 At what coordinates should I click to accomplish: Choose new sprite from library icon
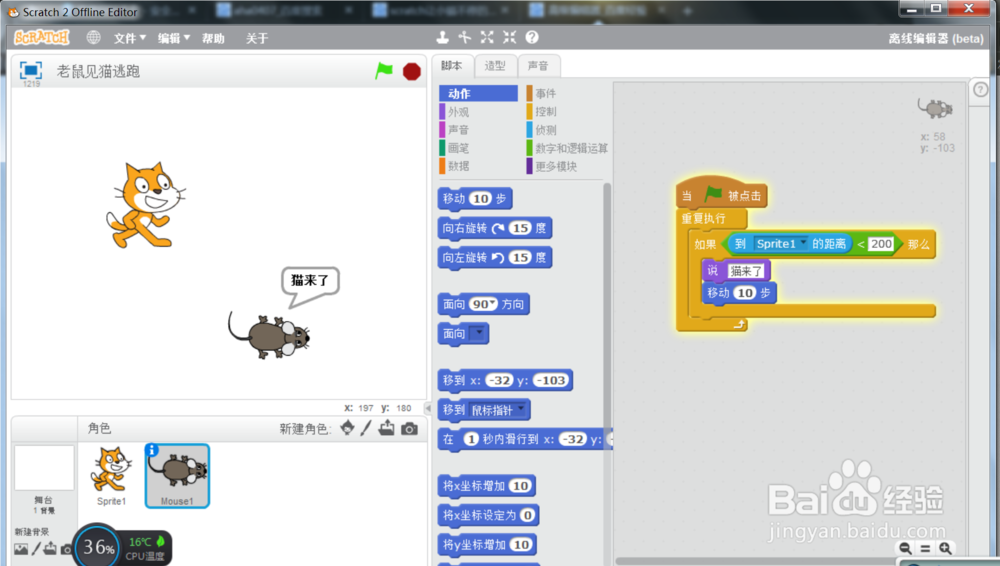[x=347, y=428]
